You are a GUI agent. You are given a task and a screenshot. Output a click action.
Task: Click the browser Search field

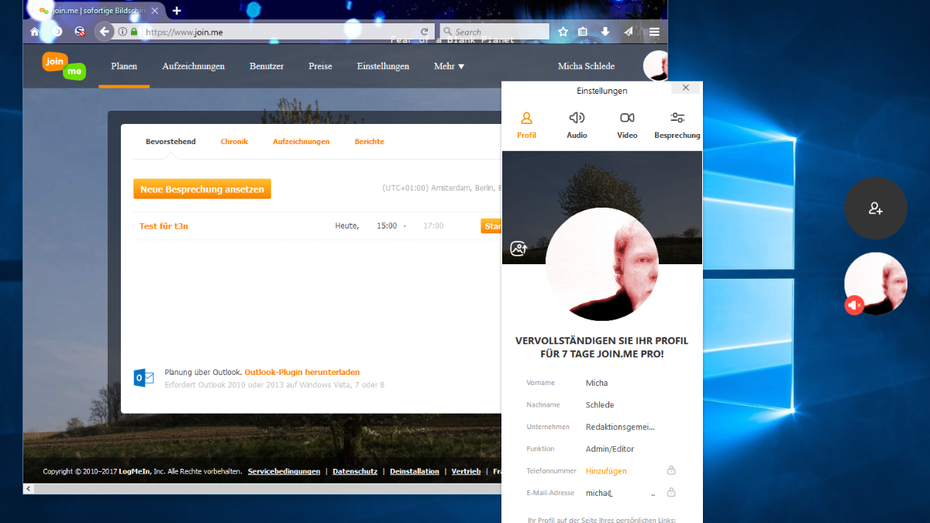tap(495, 32)
